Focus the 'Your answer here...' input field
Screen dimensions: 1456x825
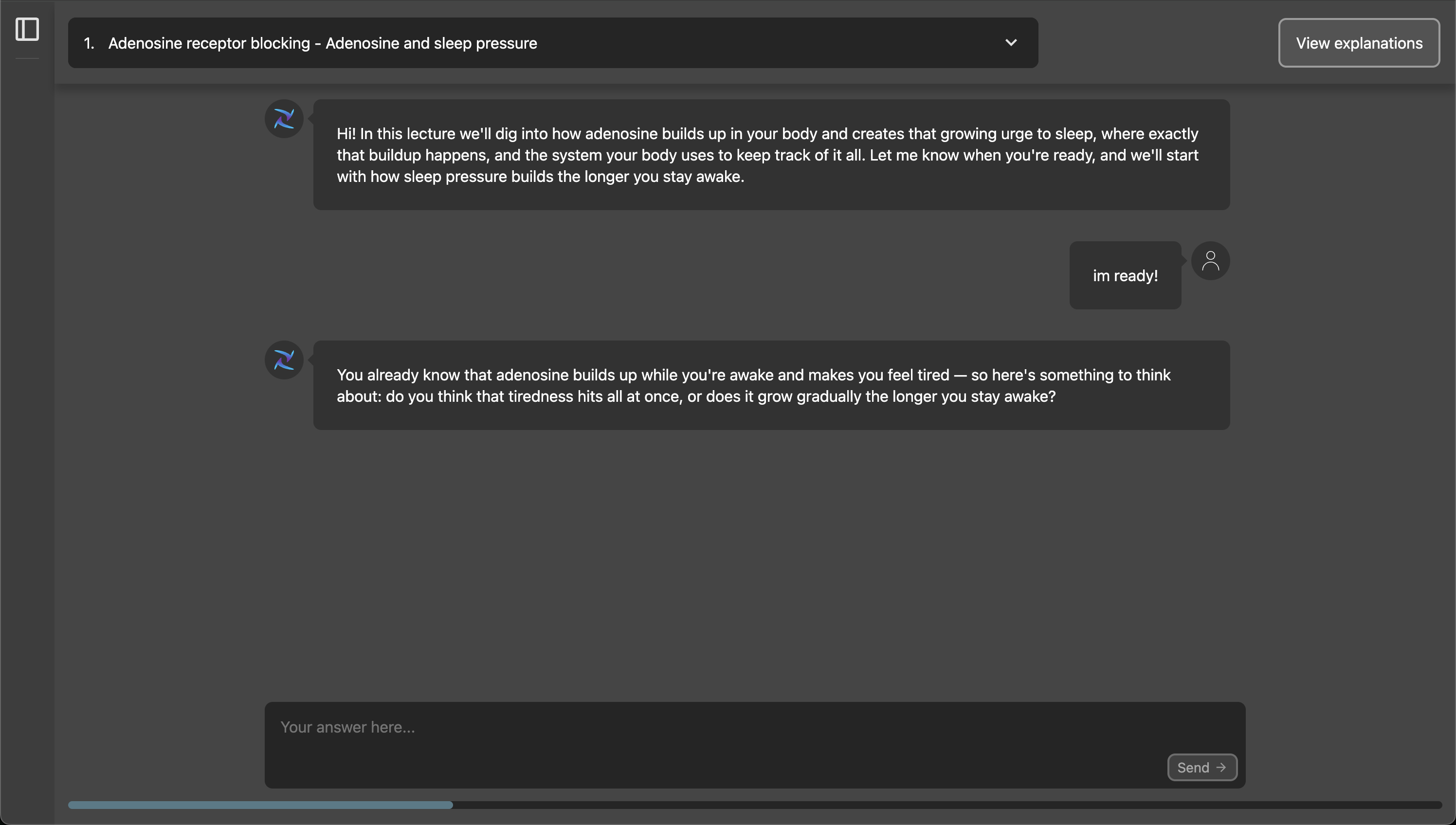754,745
